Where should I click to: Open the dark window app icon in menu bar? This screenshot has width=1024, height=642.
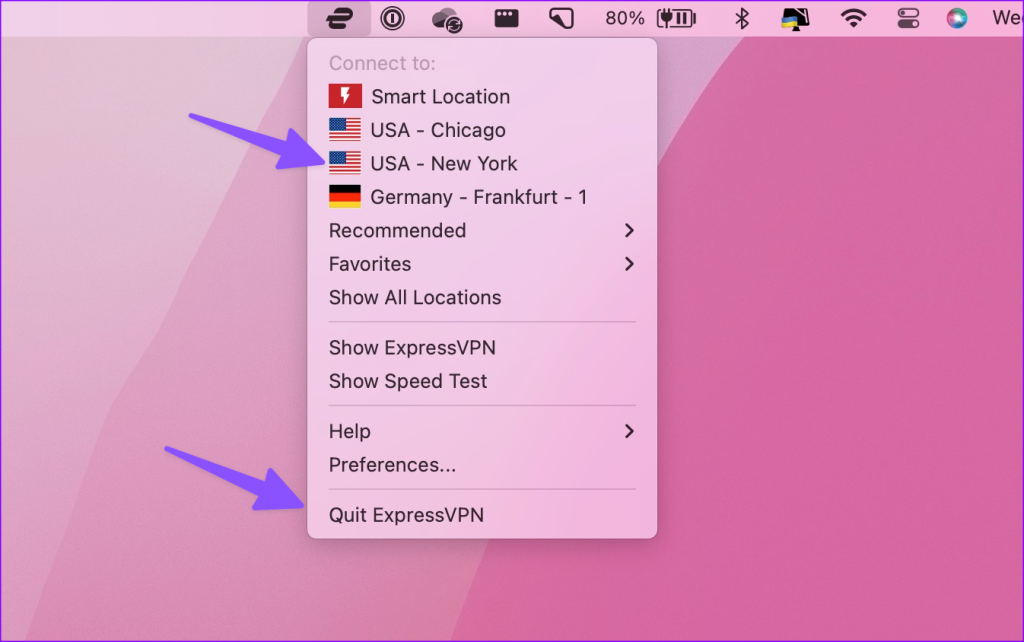point(506,18)
